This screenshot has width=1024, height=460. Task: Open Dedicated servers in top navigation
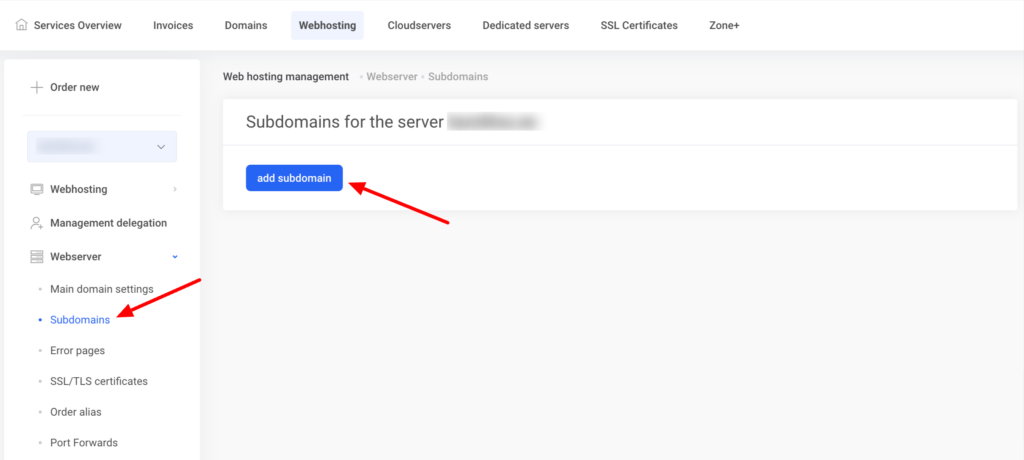point(525,25)
